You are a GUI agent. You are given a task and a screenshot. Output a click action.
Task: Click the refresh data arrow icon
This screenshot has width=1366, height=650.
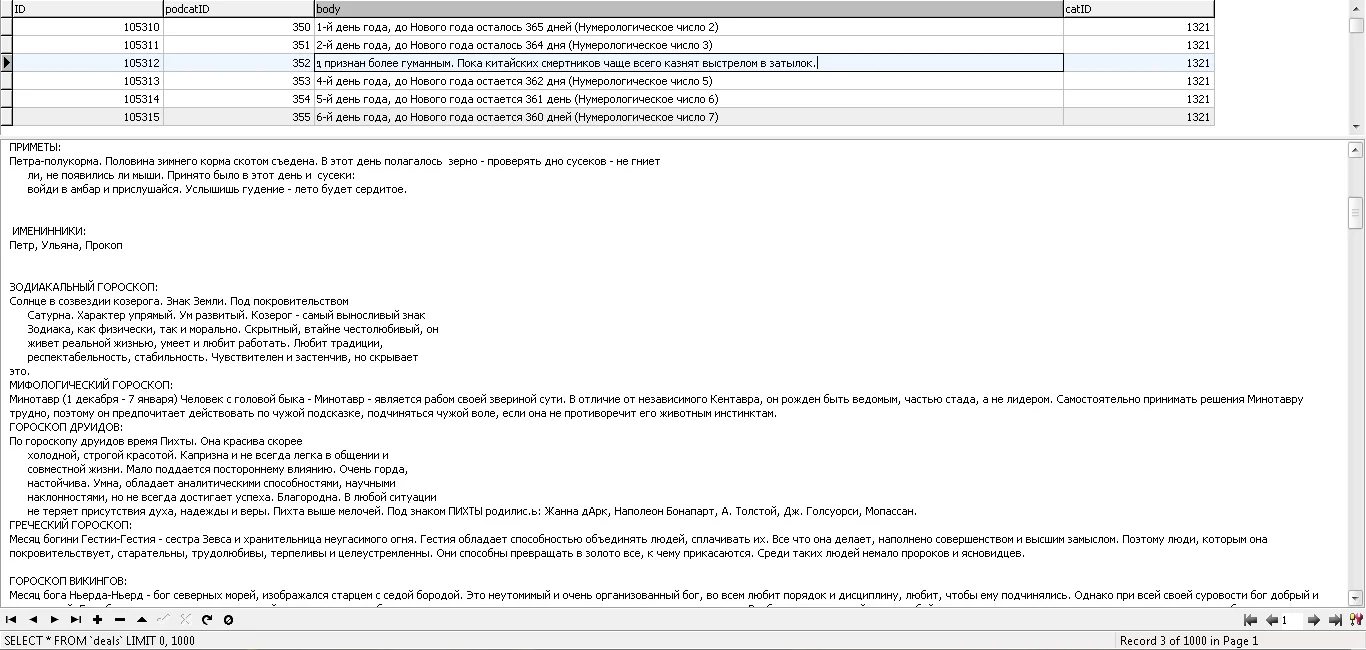207,620
